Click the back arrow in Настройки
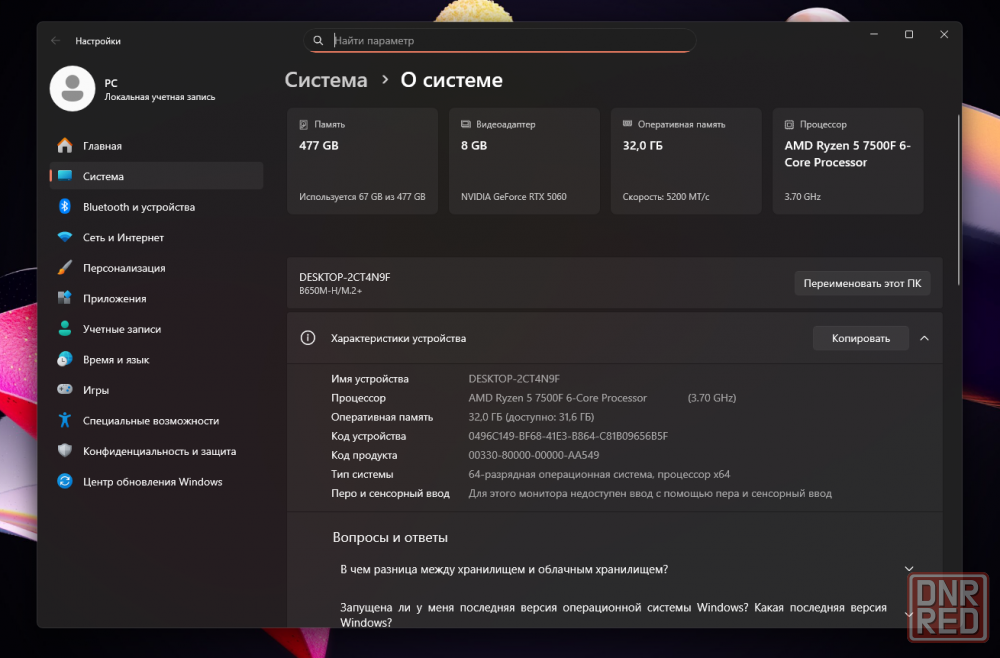 [x=55, y=41]
